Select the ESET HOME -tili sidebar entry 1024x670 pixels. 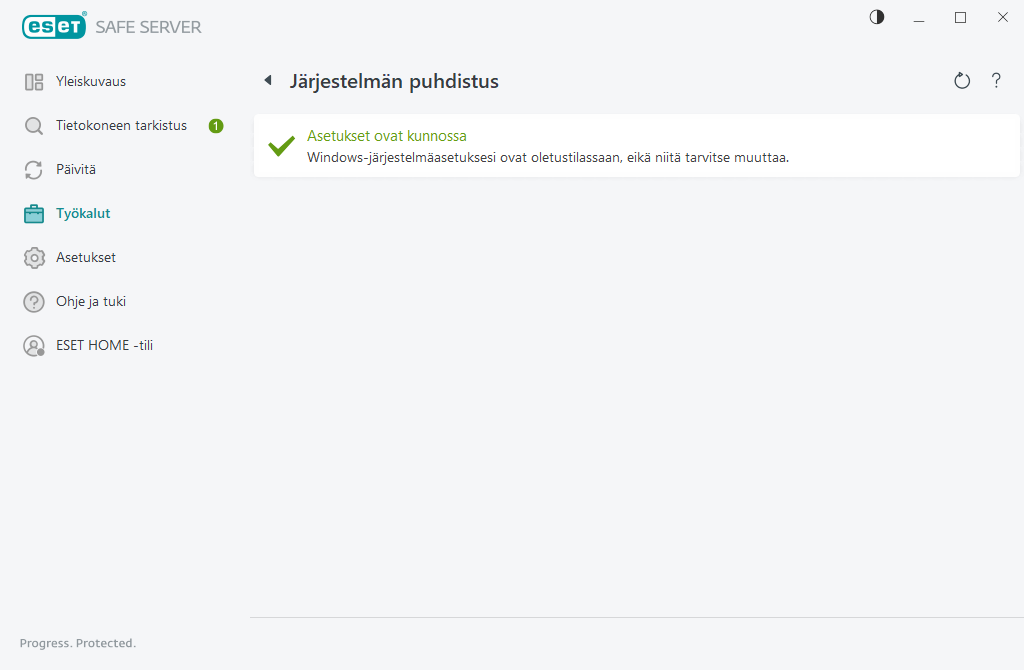(x=106, y=345)
